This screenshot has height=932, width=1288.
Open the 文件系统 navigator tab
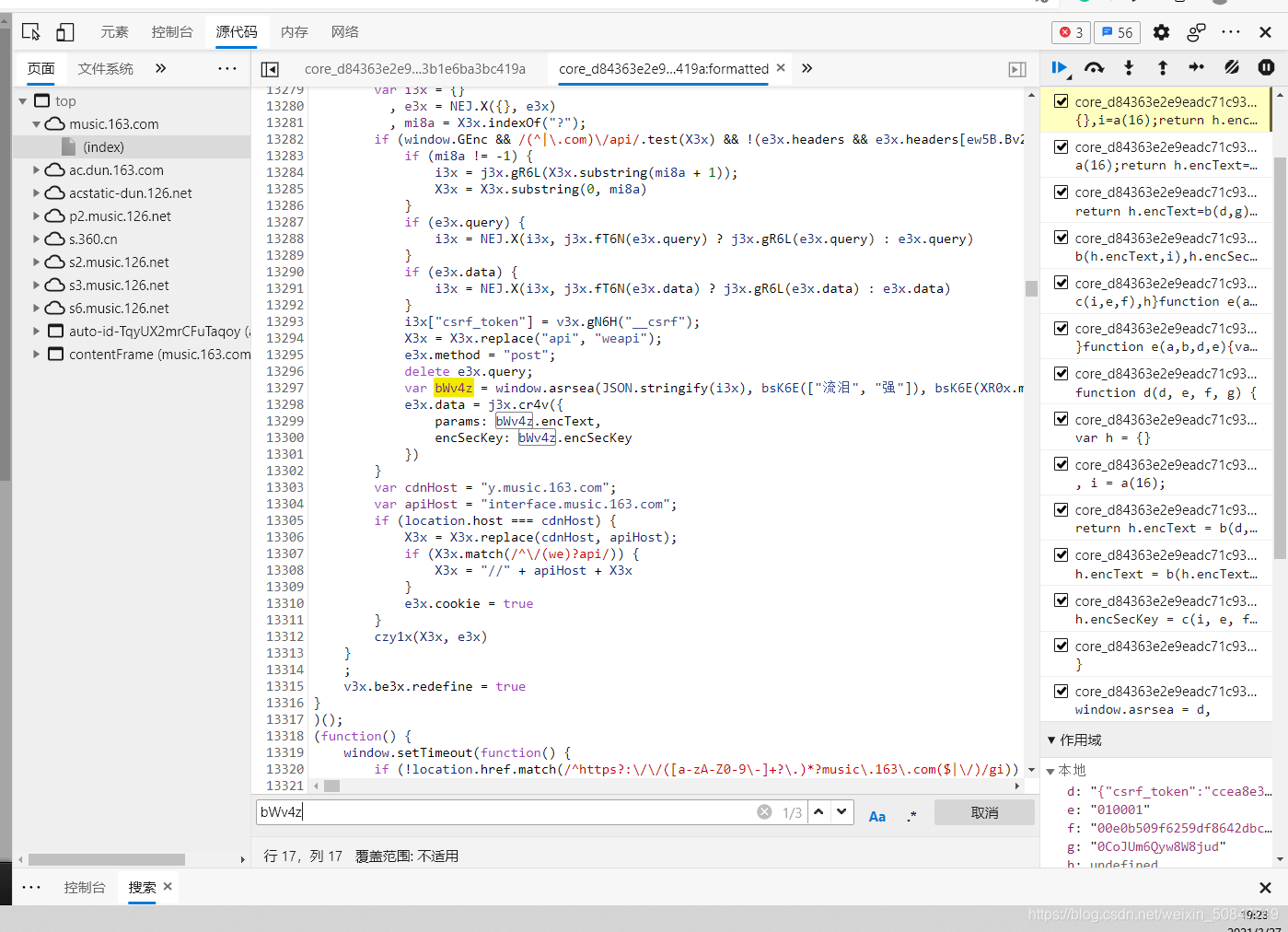click(105, 68)
